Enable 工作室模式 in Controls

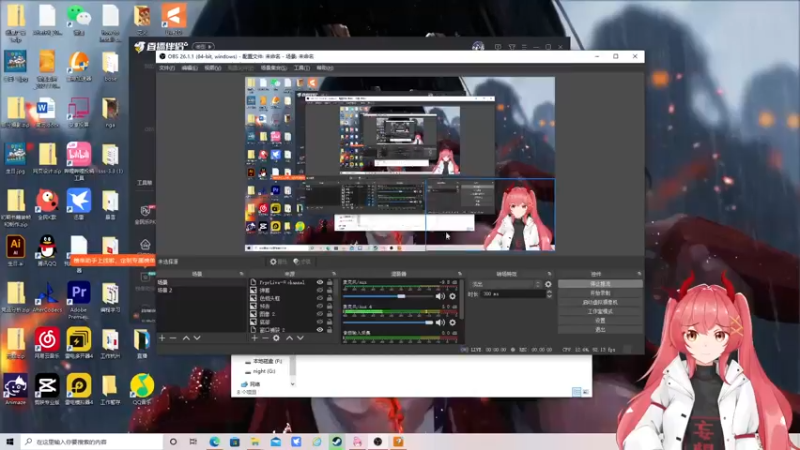point(600,311)
